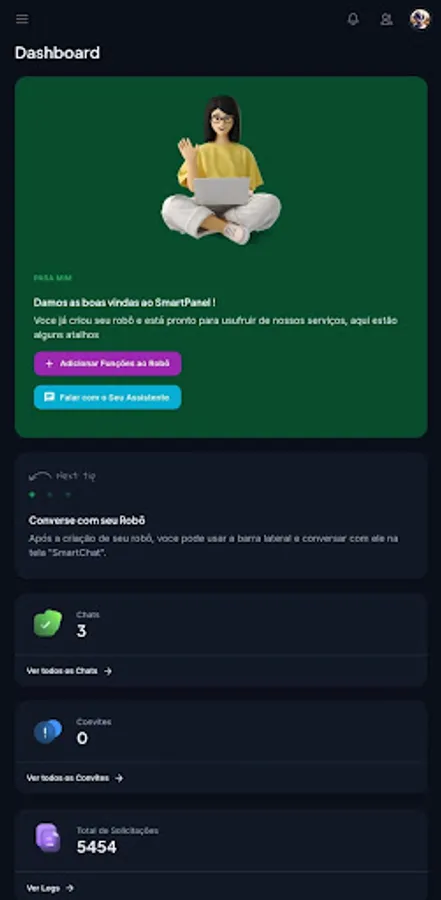Screen dimensions: 441x900
Task: Click the Next tip arrow
Action: pos(40,476)
